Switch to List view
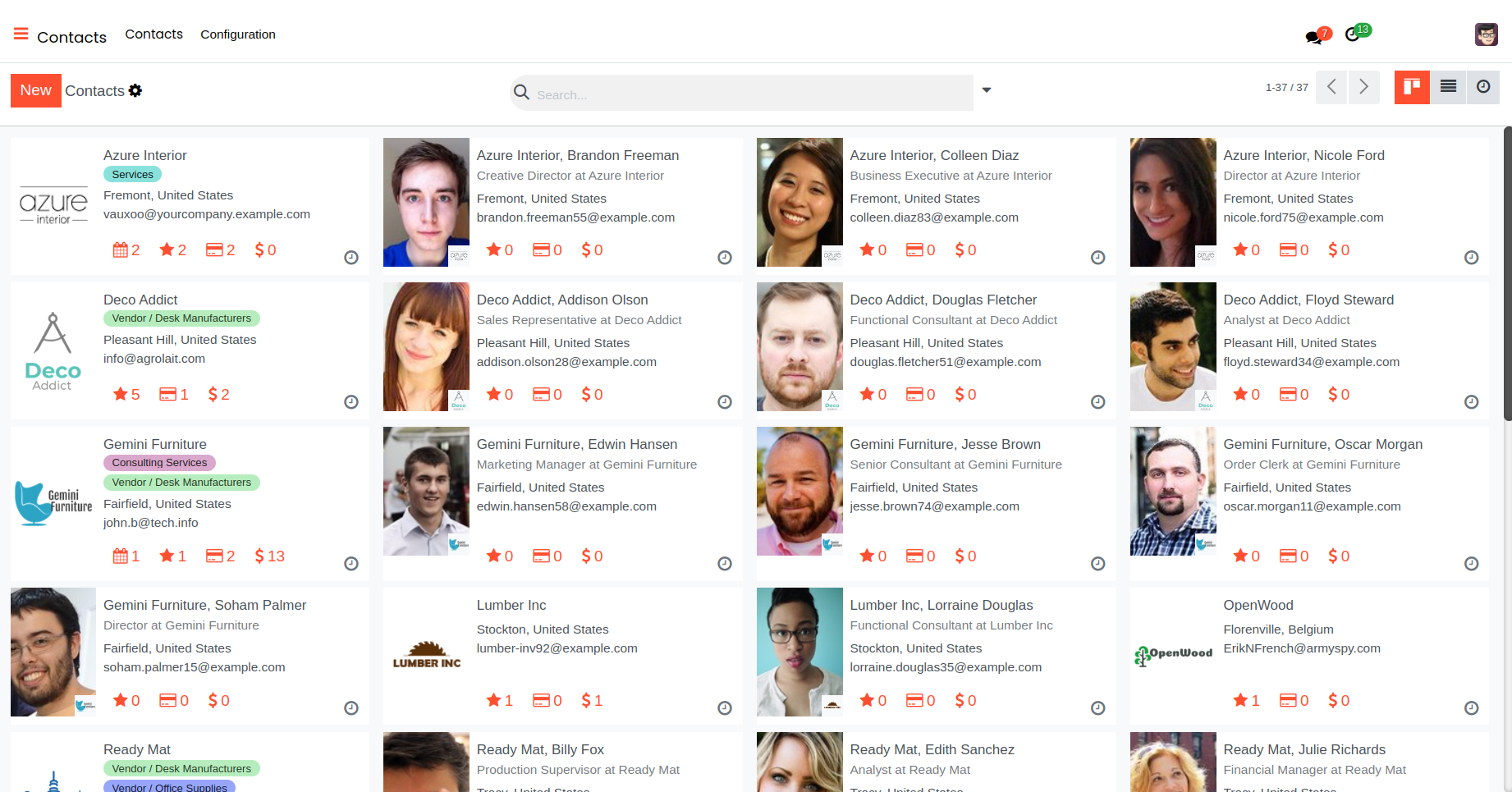The image size is (1512, 792). pyautogui.click(x=1448, y=87)
